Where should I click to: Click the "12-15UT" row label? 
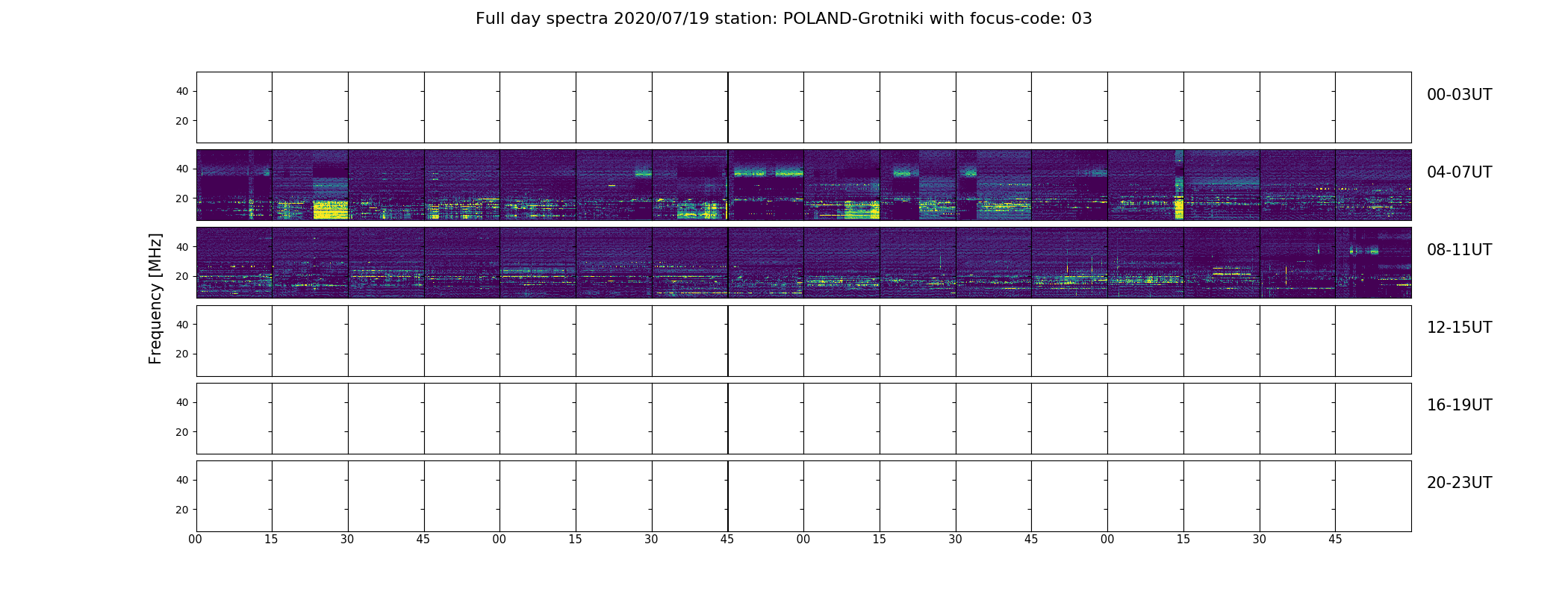[x=1459, y=328]
